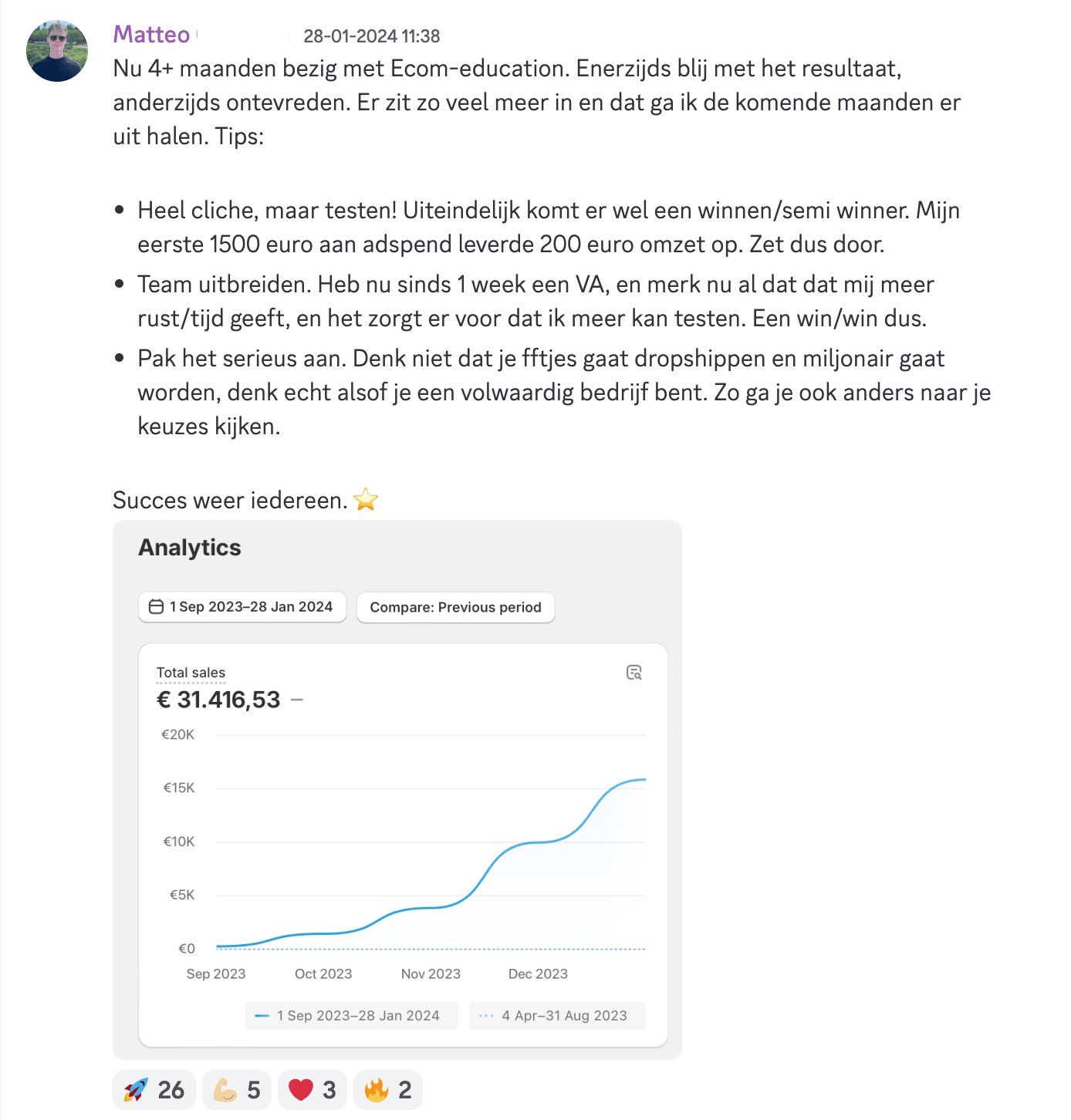The height and width of the screenshot is (1120, 1071).
Task: Open the 1 Sep 2023–28 Jan 2024 date picker
Action: tap(242, 607)
